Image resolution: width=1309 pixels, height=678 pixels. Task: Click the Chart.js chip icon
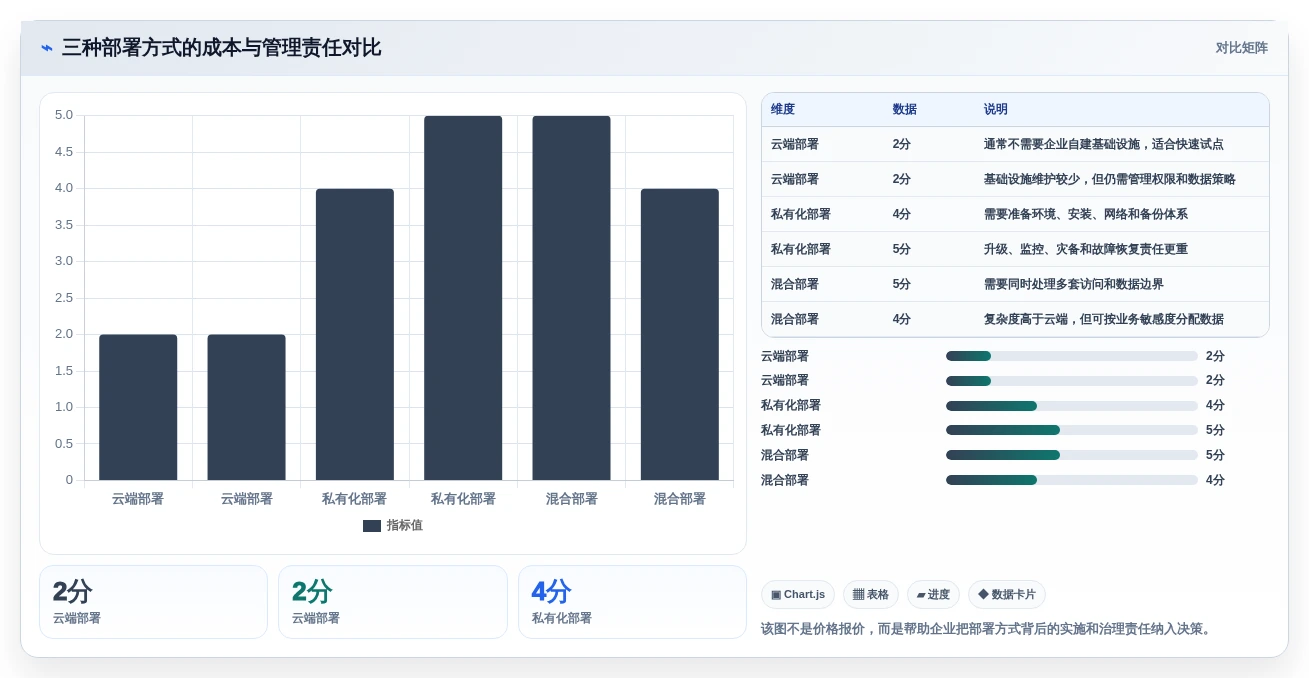coord(776,594)
